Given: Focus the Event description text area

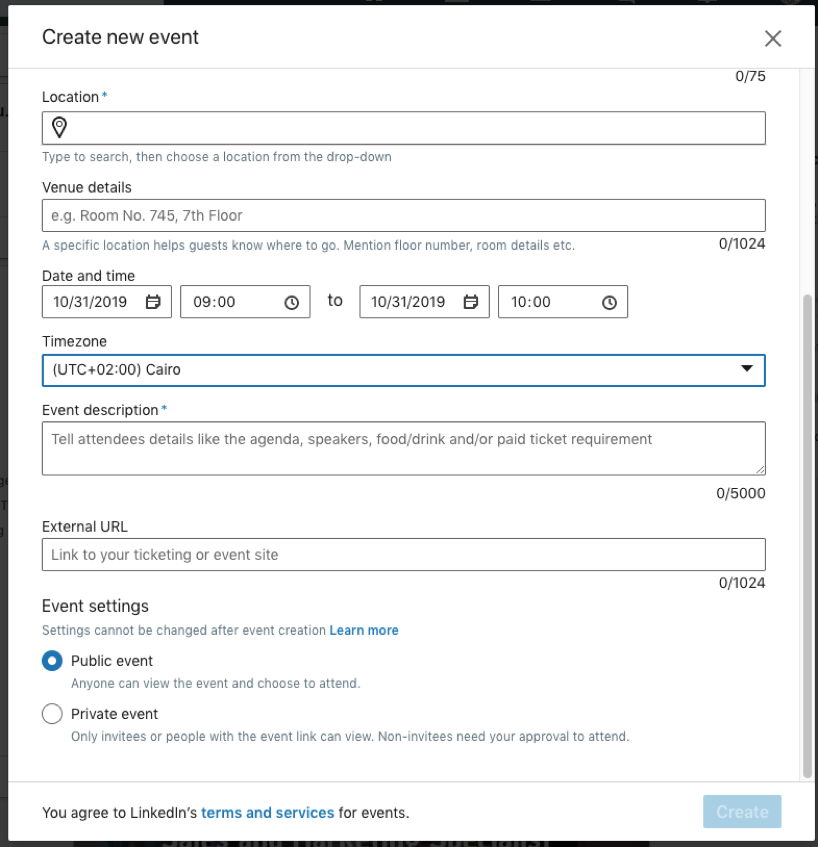Looking at the screenshot, I should click(x=403, y=448).
